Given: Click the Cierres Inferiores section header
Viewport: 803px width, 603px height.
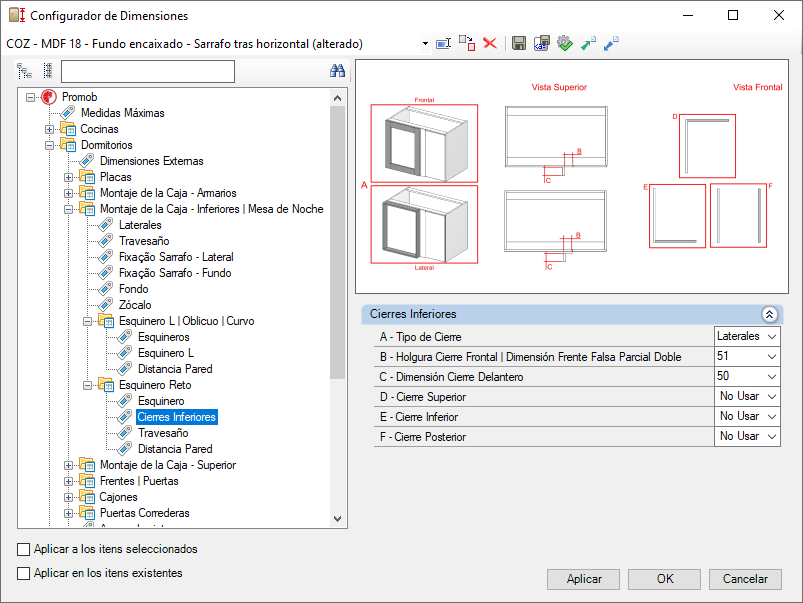Looking at the screenshot, I should tap(572, 314).
